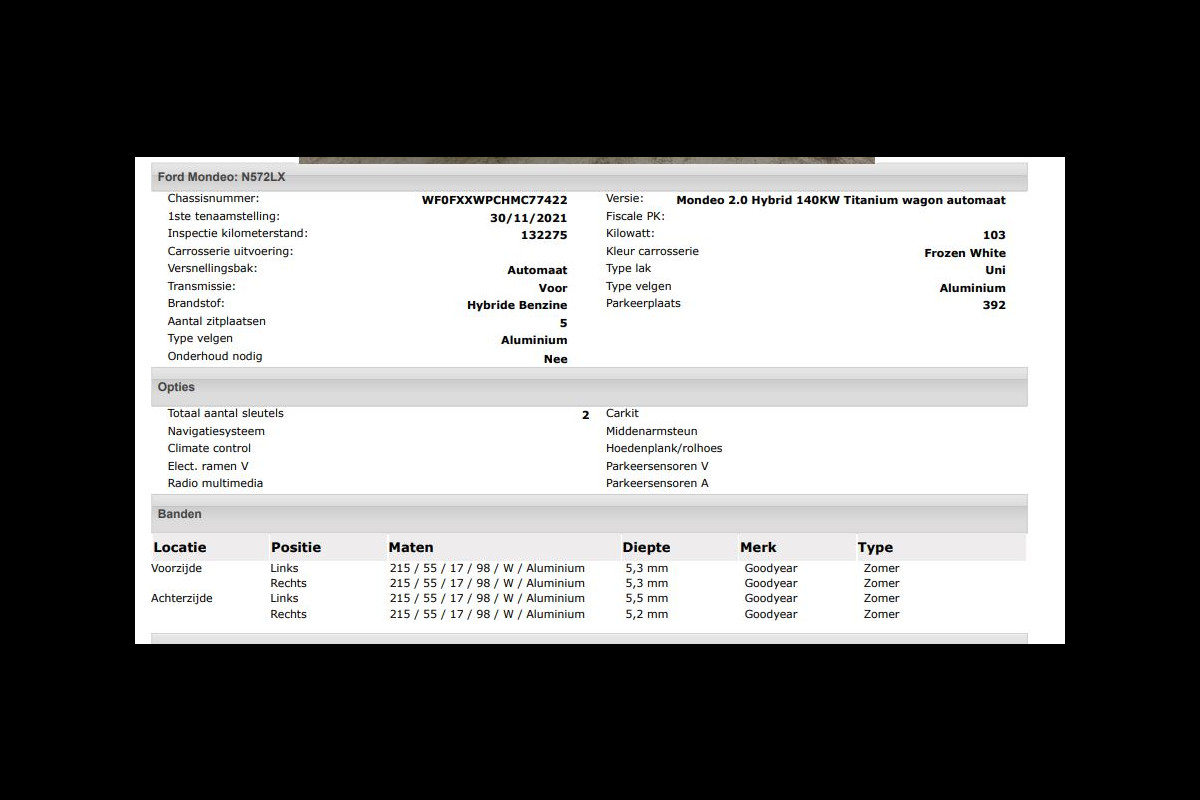The image size is (1200, 800).
Task: Click the Hybride Benzine fuel value
Action: [x=516, y=305]
